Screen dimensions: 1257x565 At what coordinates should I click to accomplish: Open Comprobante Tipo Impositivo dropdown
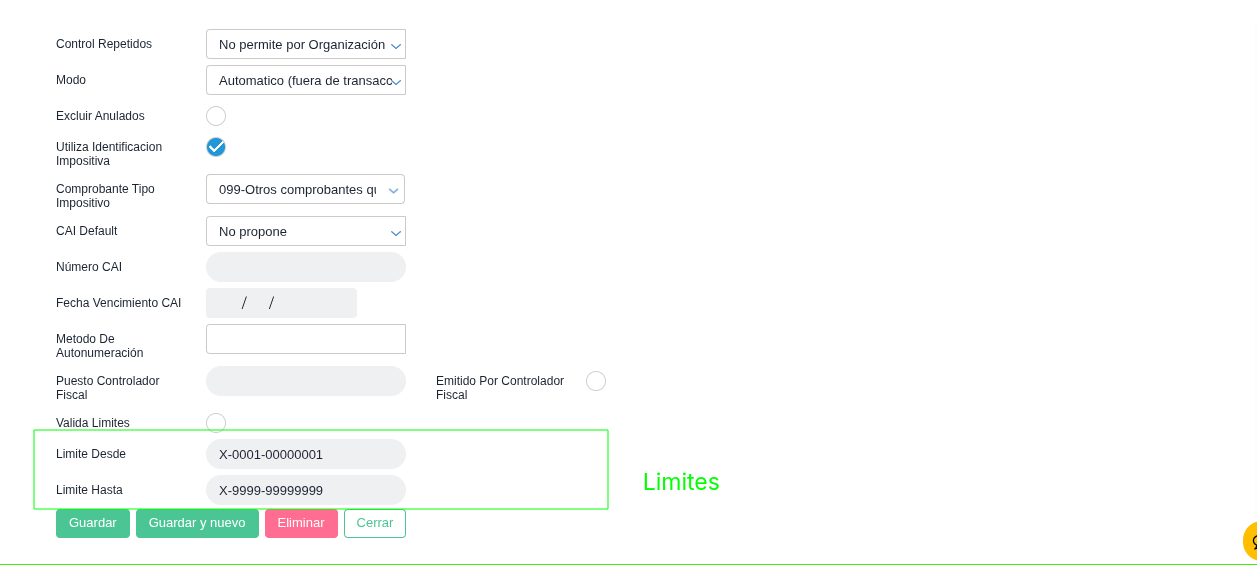click(x=306, y=189)
